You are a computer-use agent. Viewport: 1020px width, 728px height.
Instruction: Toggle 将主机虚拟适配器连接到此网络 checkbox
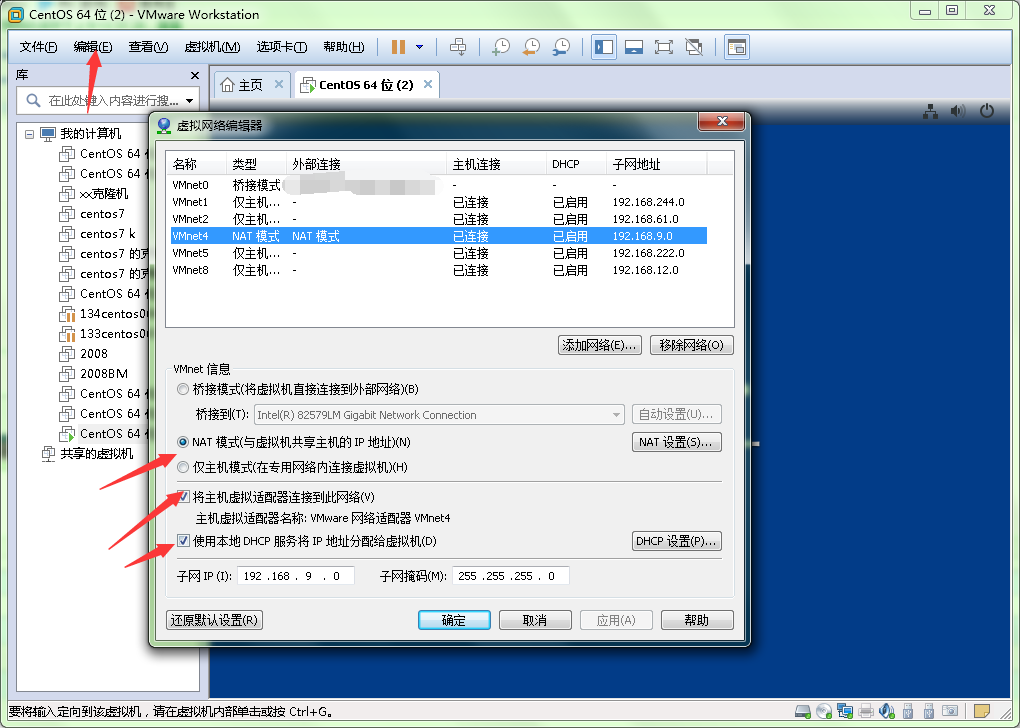click(x=183, y=497)
